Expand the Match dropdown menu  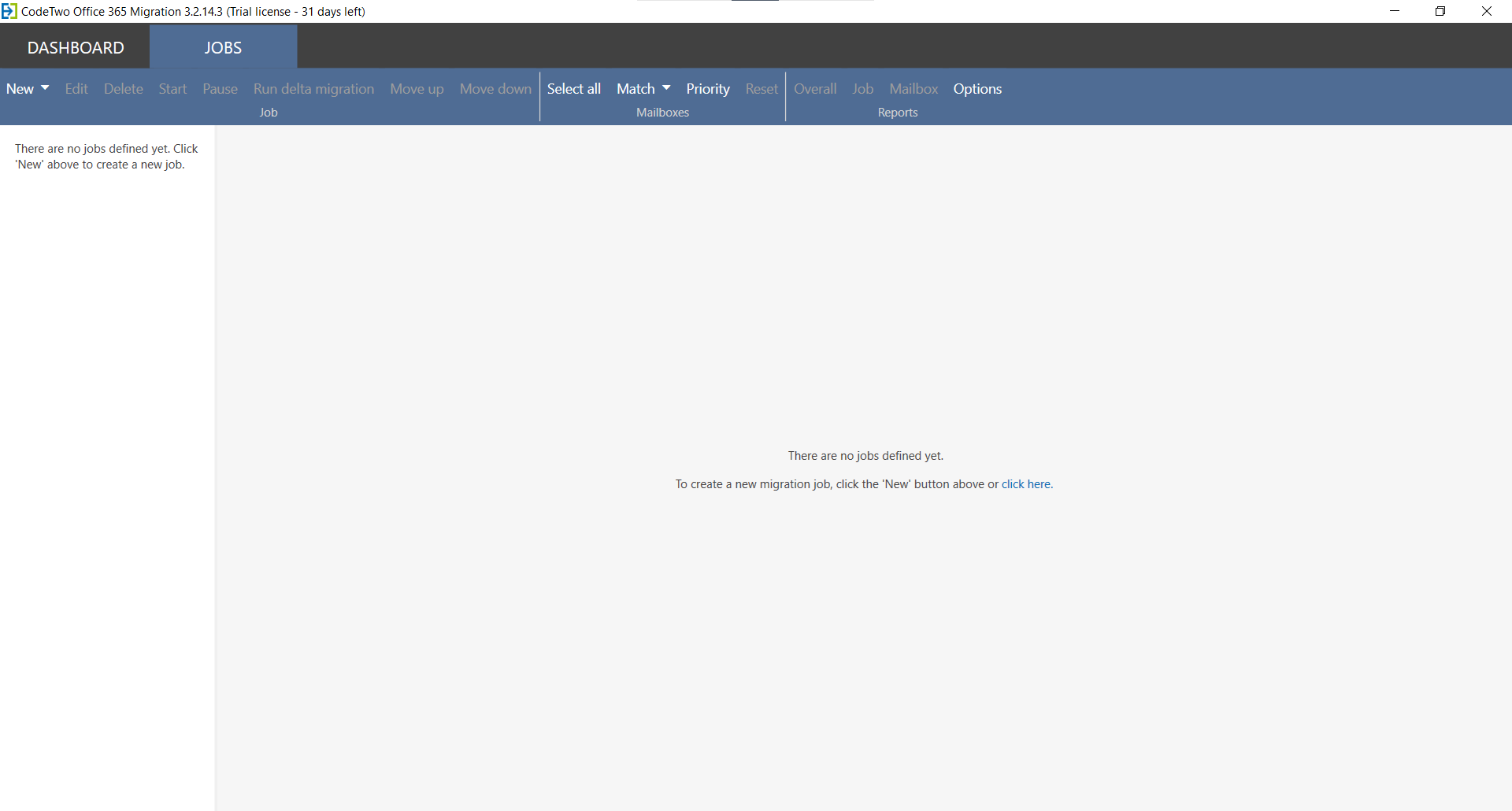pos(643,89)
